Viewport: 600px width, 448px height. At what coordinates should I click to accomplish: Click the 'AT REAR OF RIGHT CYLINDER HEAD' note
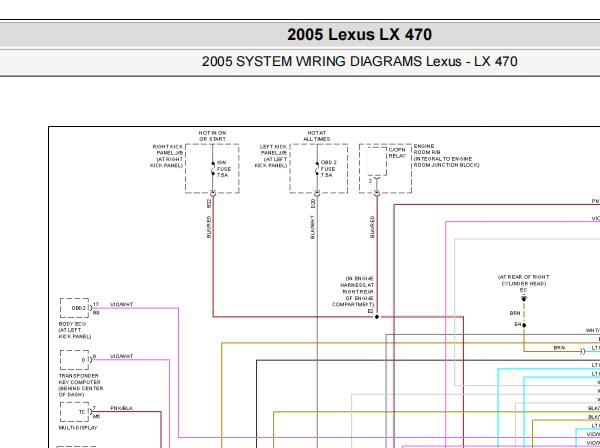tap(523, 280)
